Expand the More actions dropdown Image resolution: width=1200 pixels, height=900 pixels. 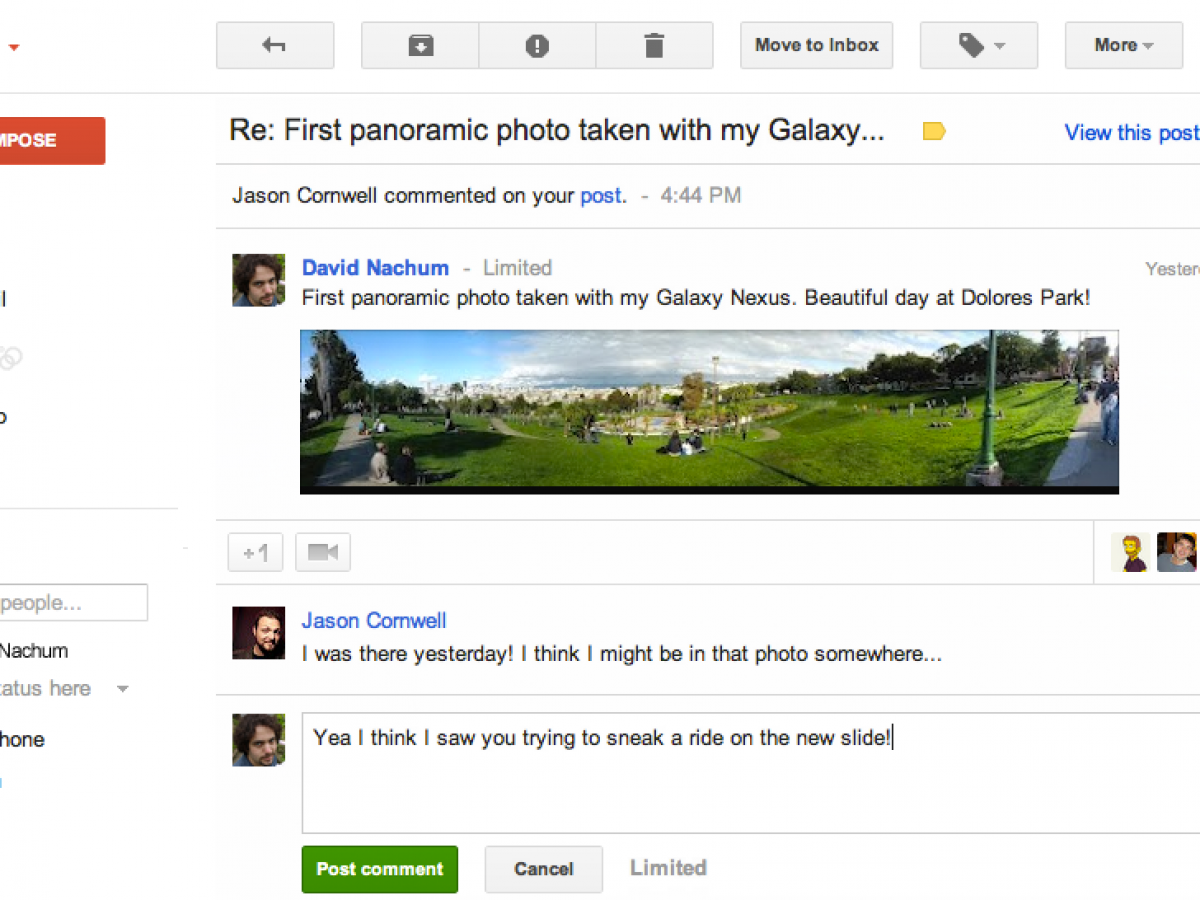[x=1123, y=46]
